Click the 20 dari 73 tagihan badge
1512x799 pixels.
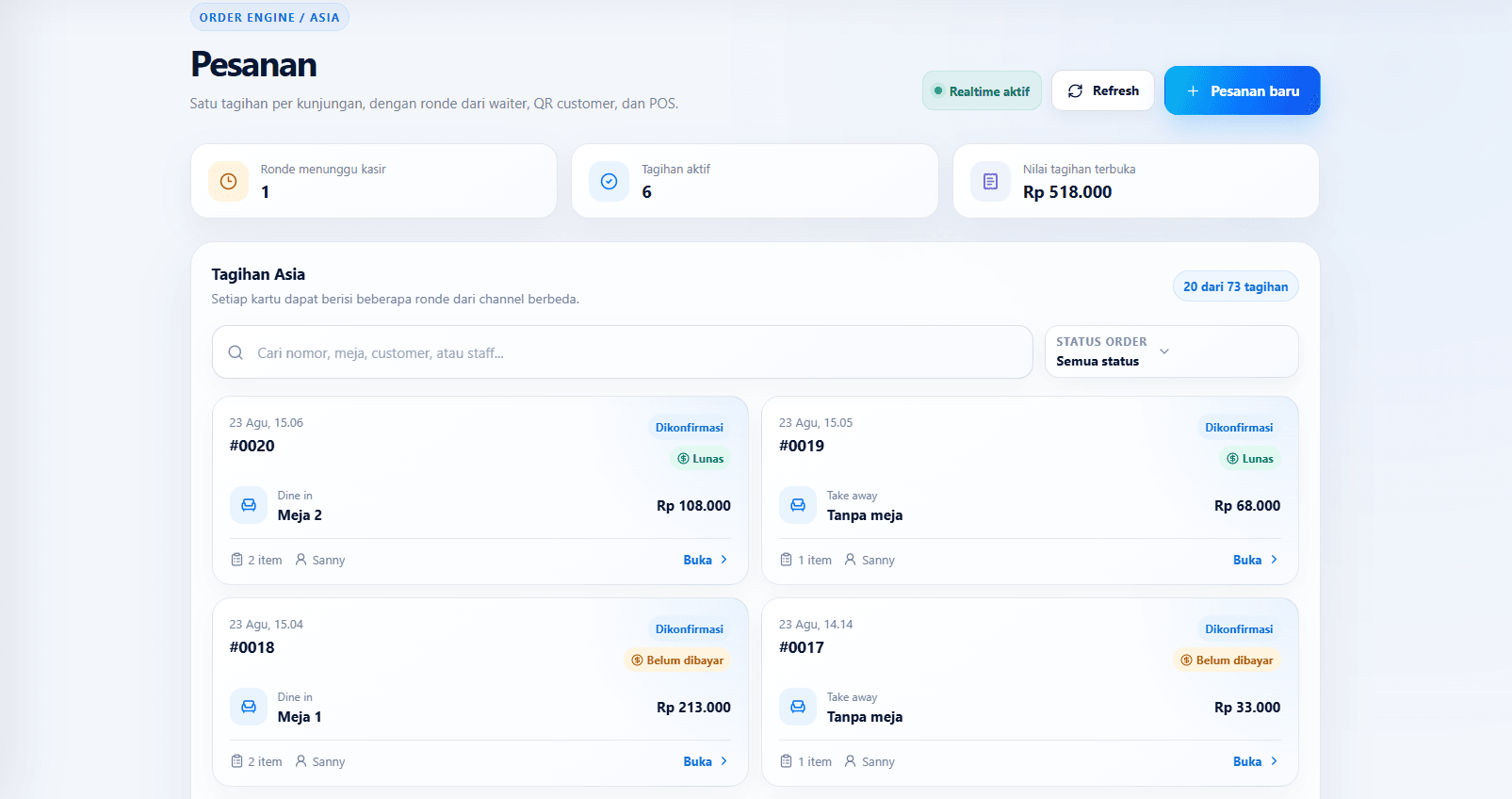1236,286
